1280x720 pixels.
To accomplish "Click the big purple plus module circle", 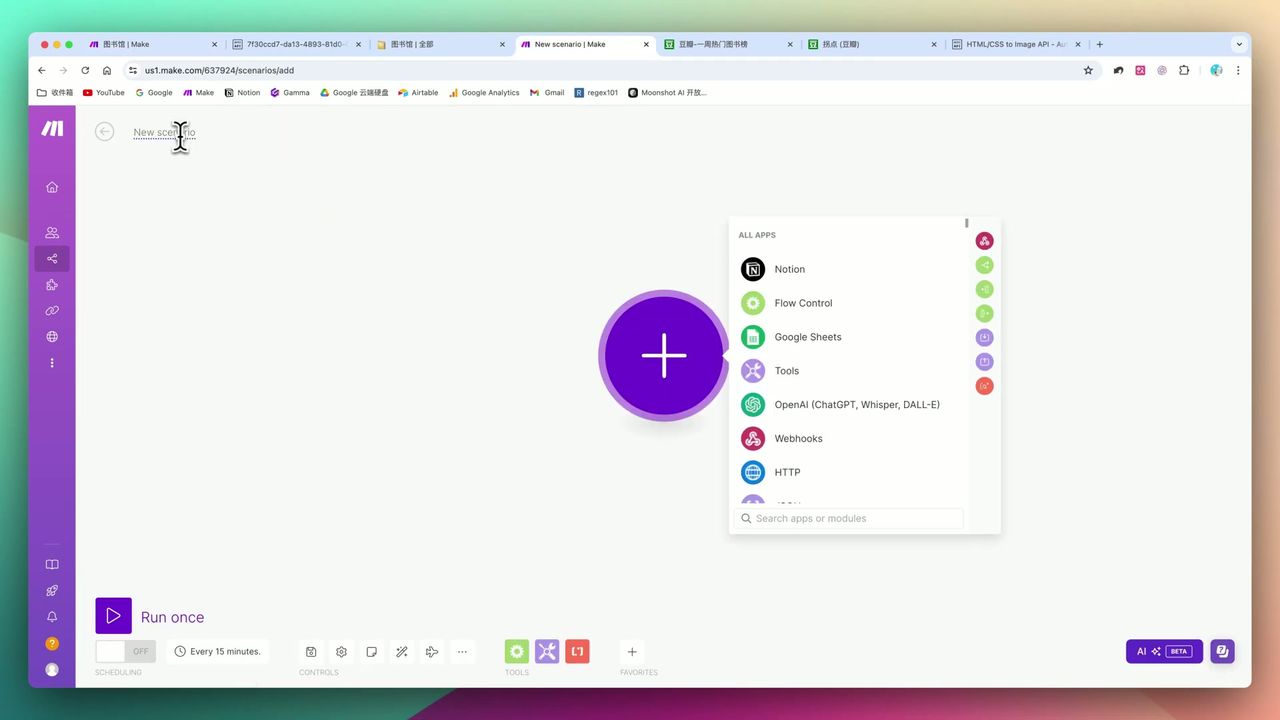I will click(x=664, y=356).
